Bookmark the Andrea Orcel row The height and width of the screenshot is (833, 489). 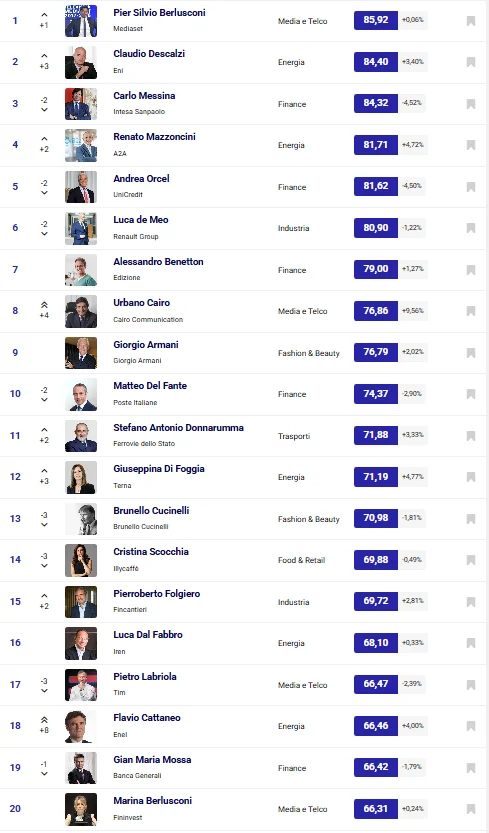(x=471, y=186)
